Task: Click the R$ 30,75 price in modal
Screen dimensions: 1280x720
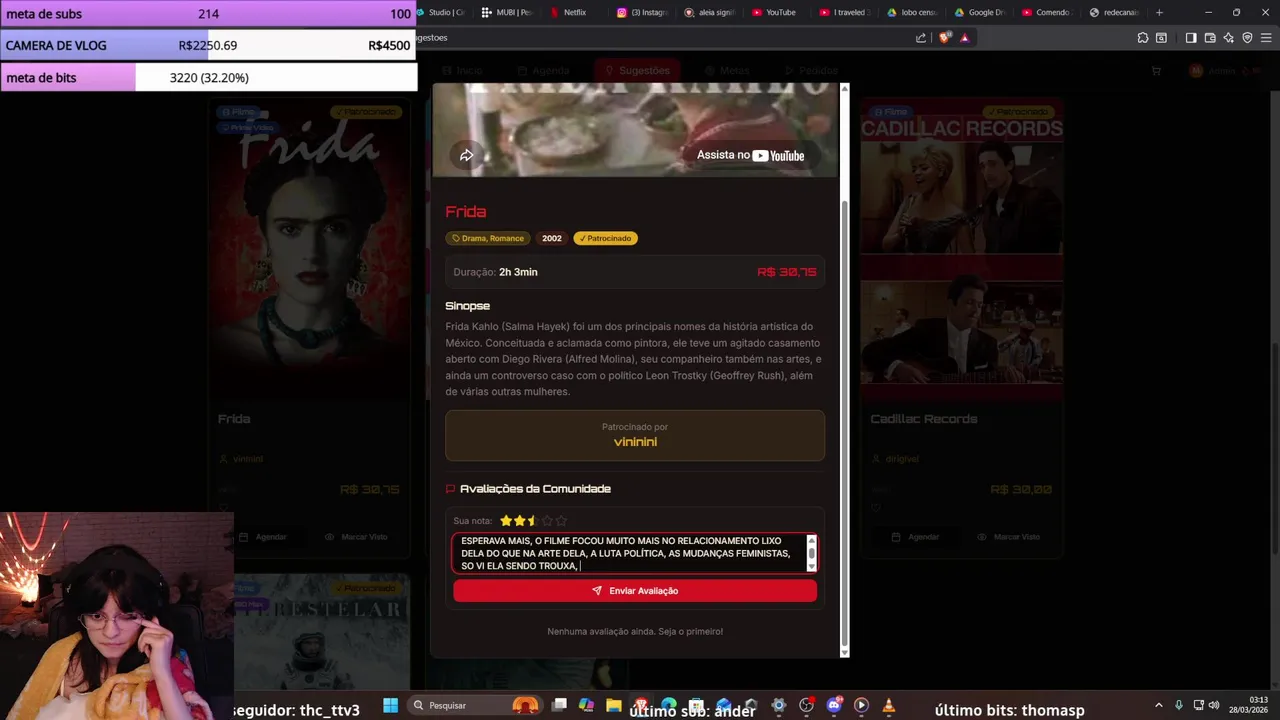Action: pyautogui.click(x=787, y=272)
